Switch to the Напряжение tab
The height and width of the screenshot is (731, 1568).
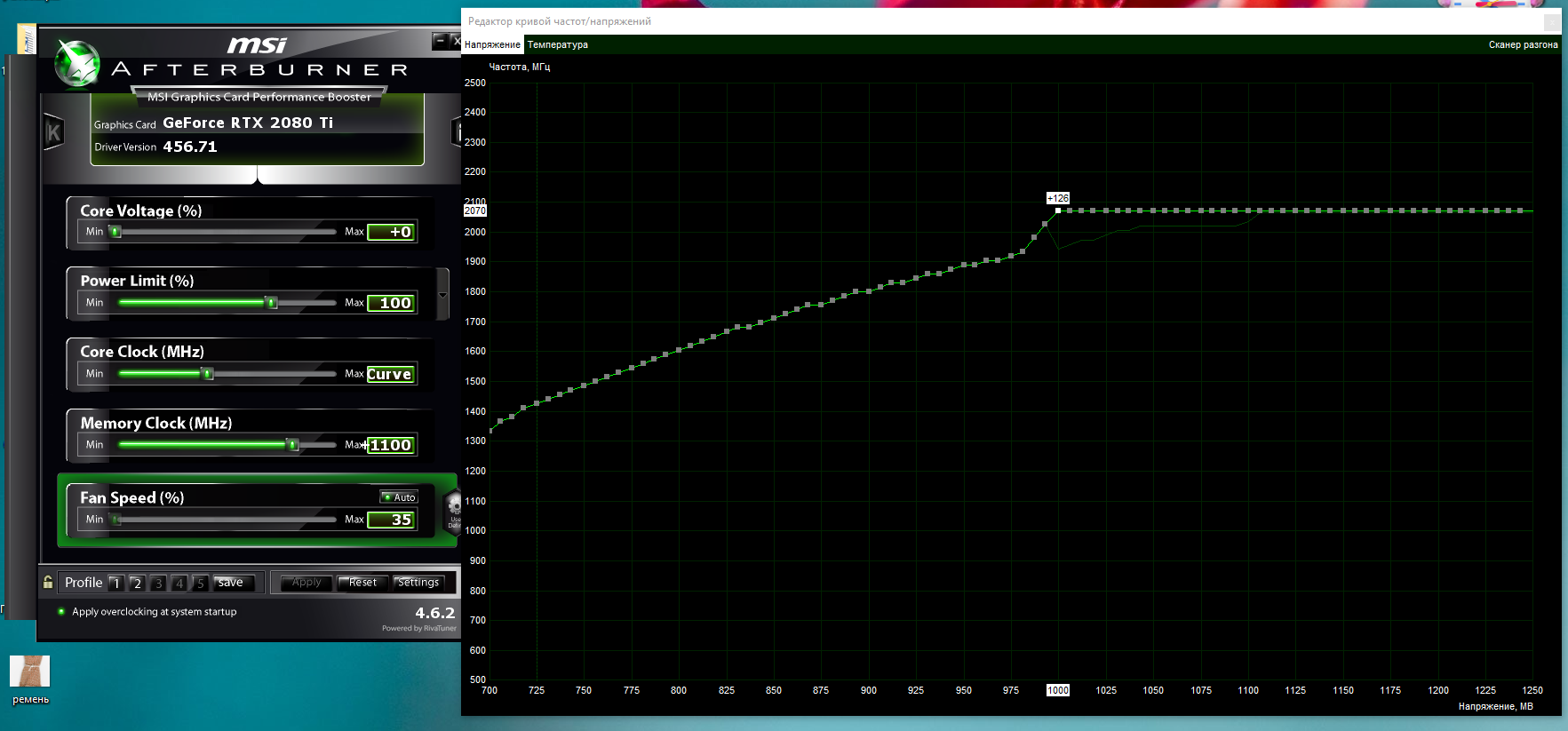[492, 44]
